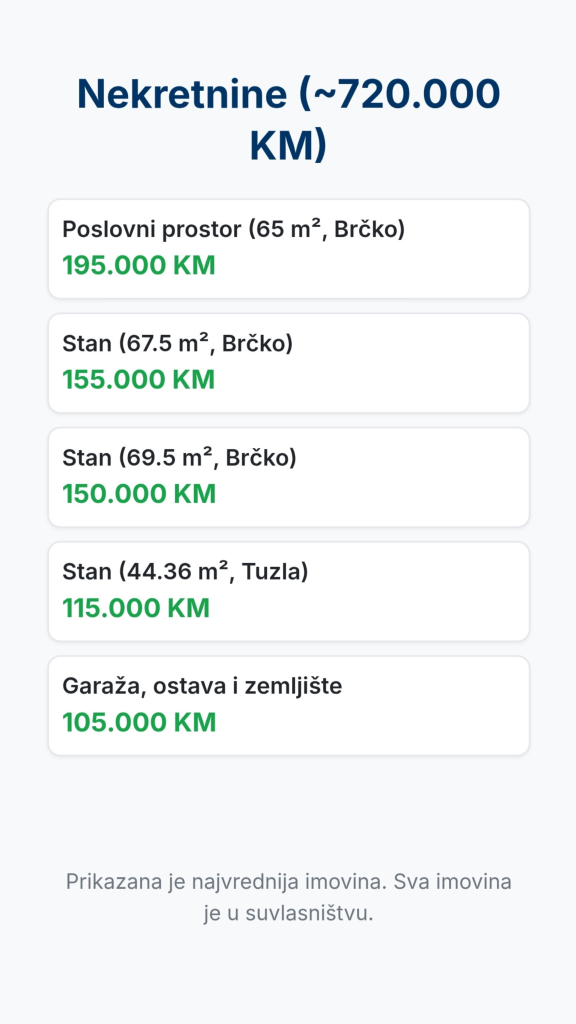Click the Stan 44.36 m² Tuzla label
This screenshot has height=1024, width=576.
pyautogui.click(x=185, y=573)
